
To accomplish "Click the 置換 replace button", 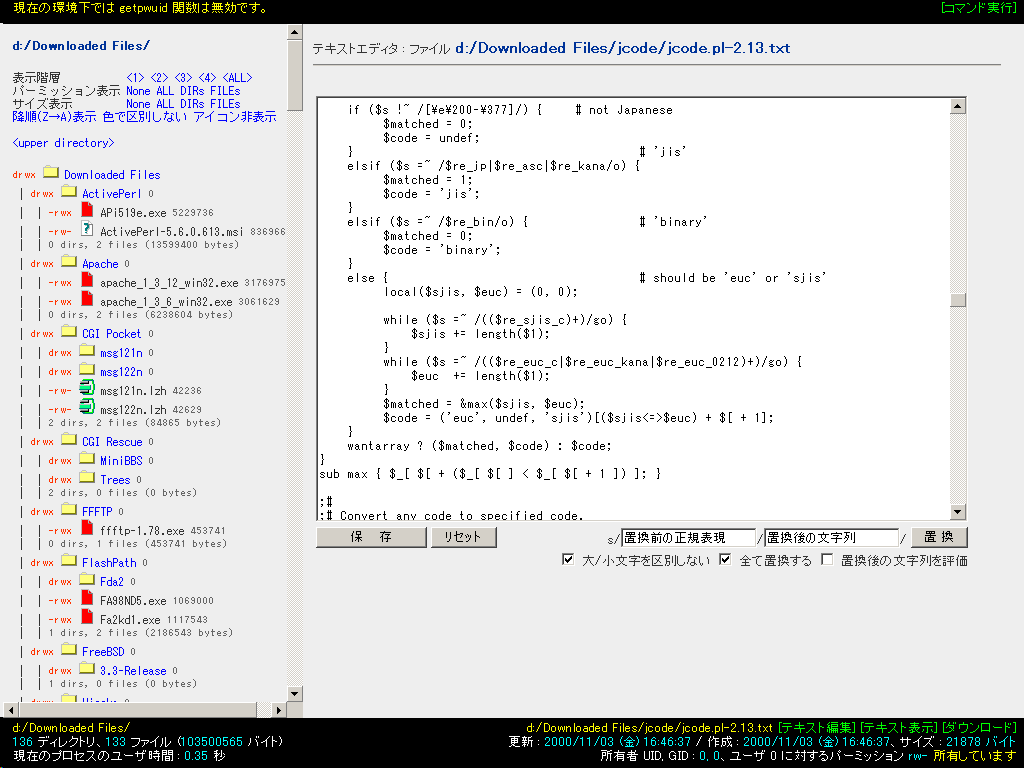I will coord(938,537).
